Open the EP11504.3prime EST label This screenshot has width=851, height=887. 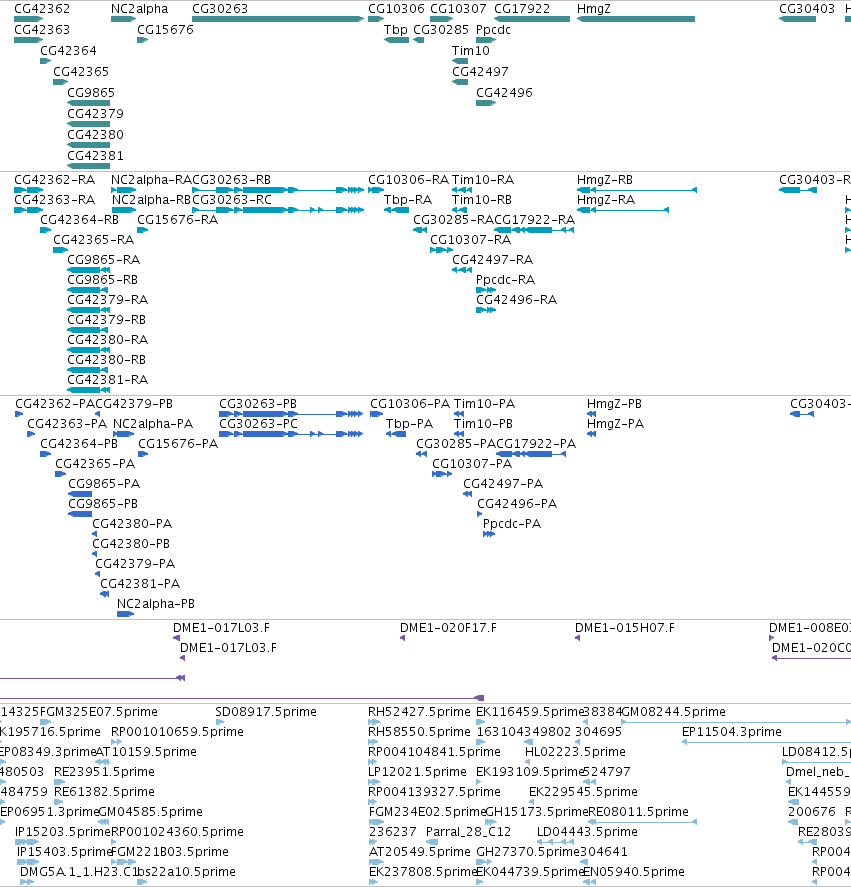(x=732, y=731)
